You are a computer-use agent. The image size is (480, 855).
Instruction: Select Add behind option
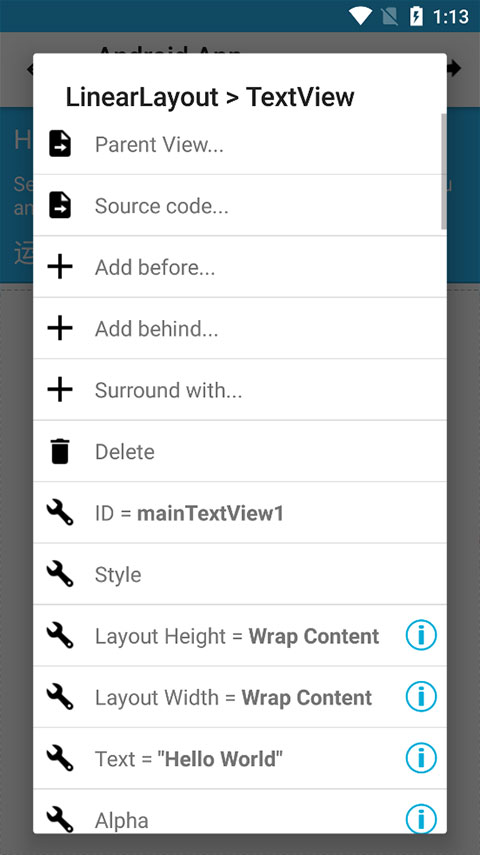(240, 329)
